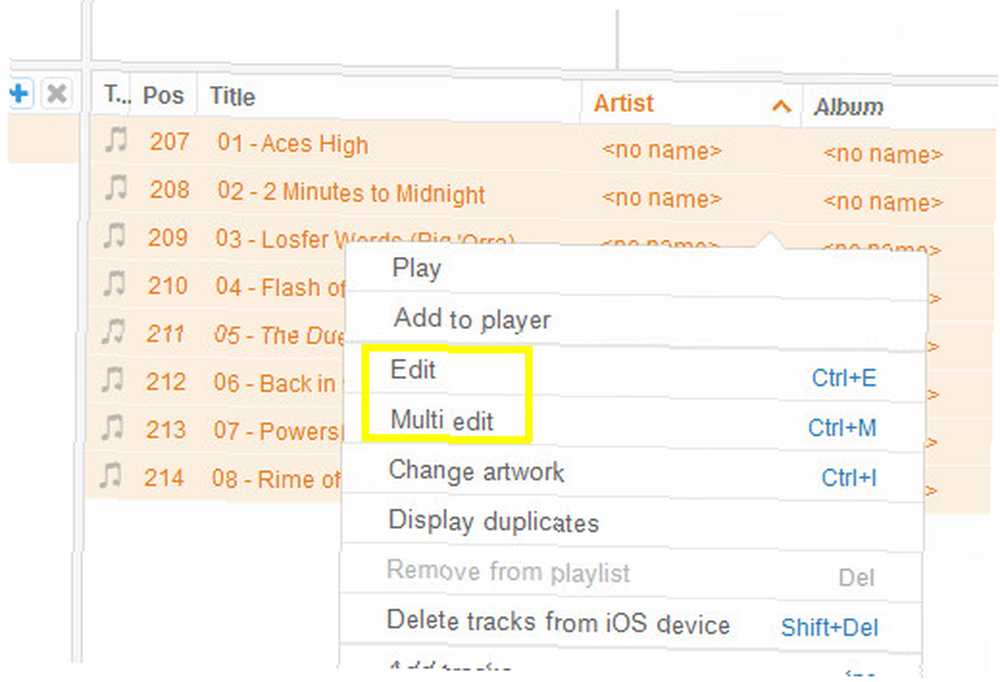Click music note icon for track 212
Viewport: 1000px width, 682px height.
pyautogui.click(x=113, y=380)
